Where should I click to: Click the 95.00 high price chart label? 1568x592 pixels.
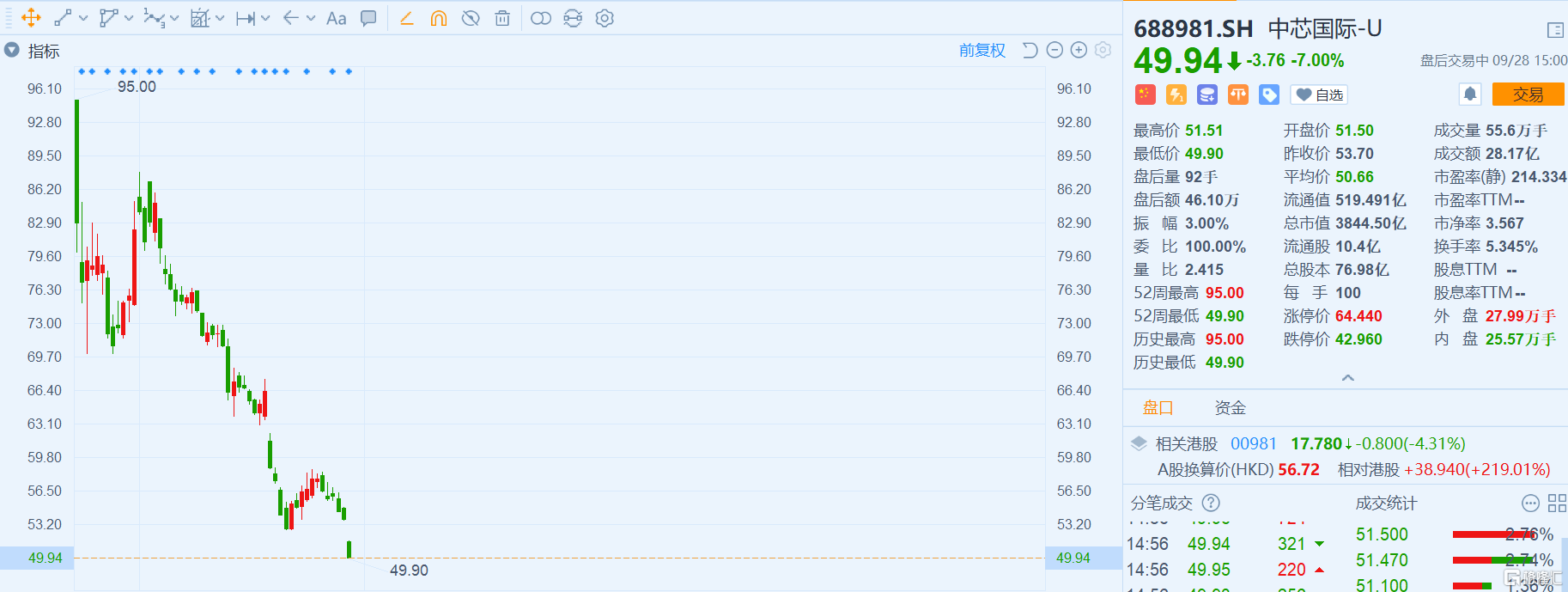pyautogui.click(x=137, y=87)
